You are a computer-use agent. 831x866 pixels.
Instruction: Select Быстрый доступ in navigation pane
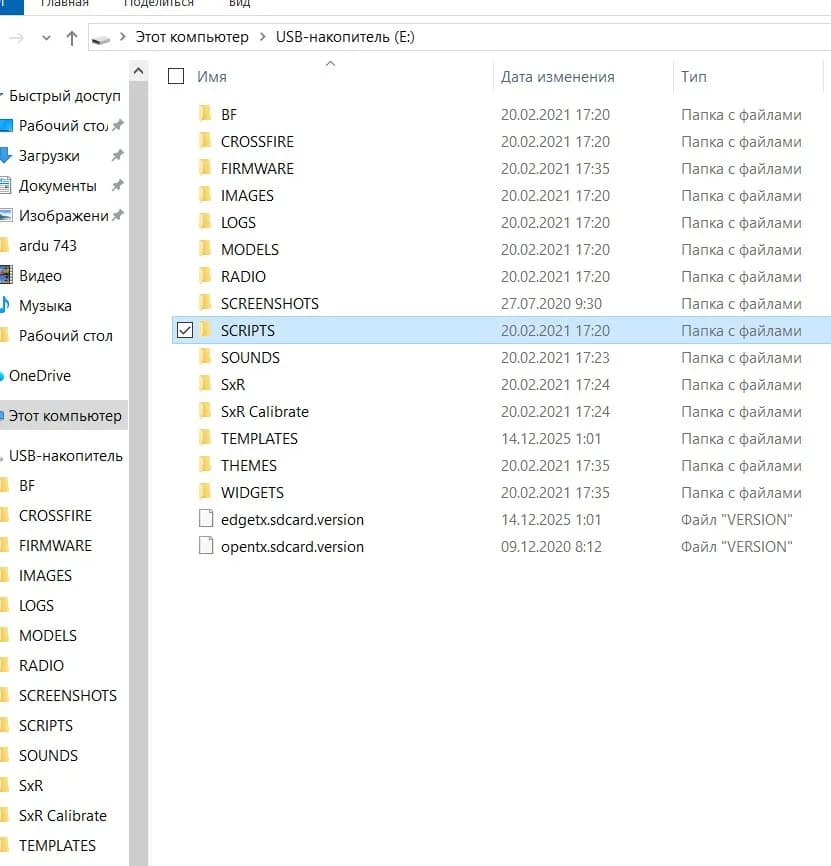coord(65,96)
